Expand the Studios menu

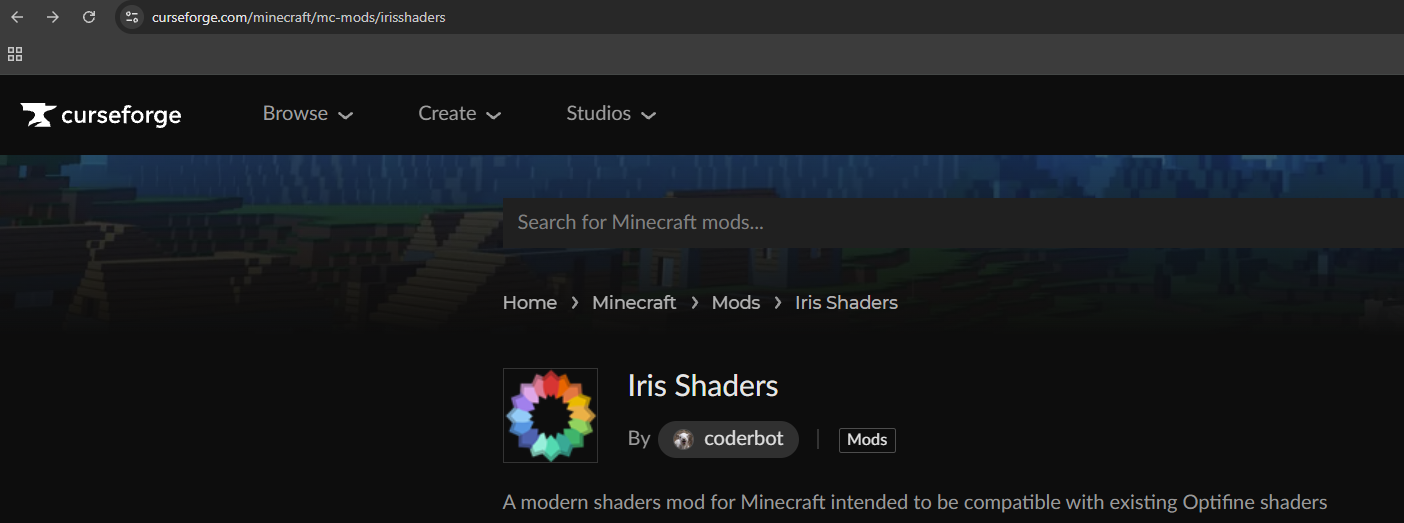611,114
